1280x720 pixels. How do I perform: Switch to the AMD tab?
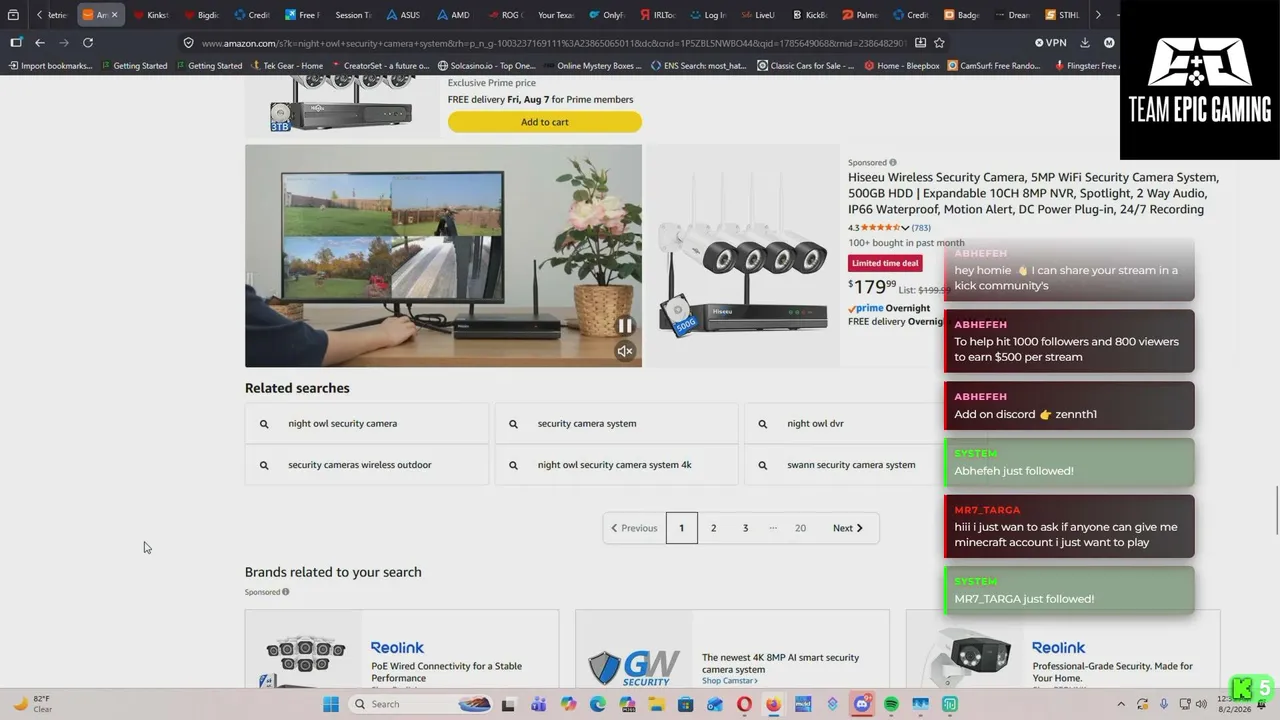click(x=452, y=15)
